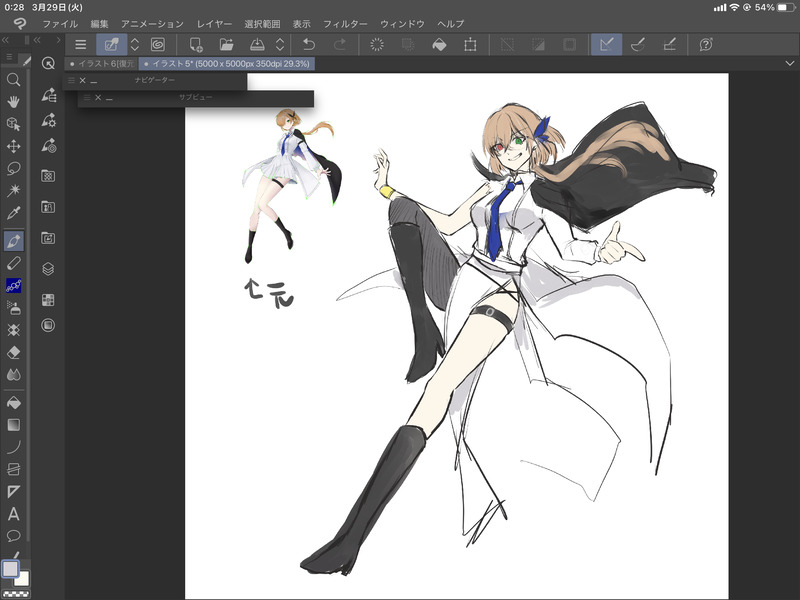Select the Zoom magnifier tool

(13, 80)
